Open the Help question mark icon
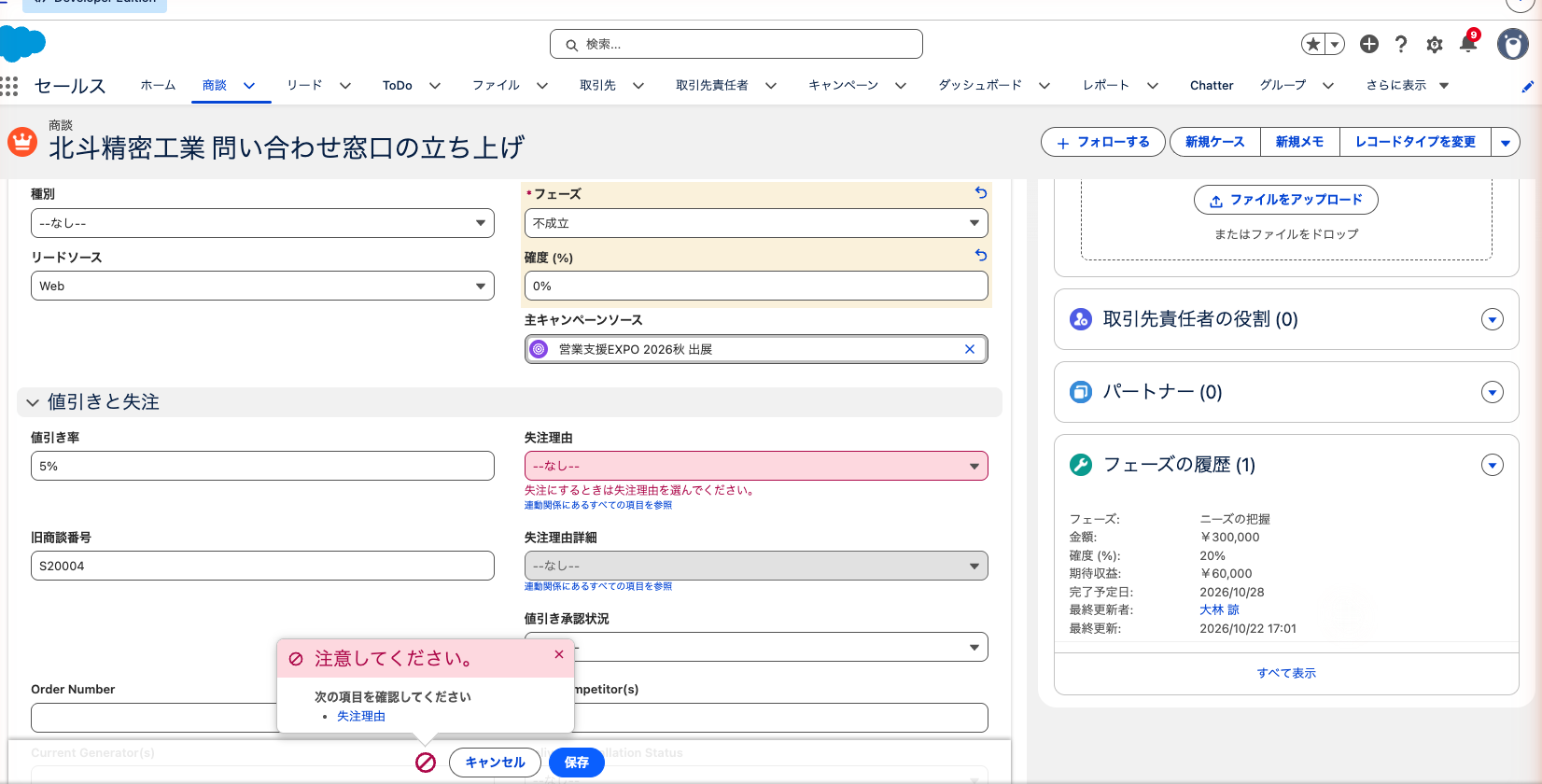 pos(1401,44)
